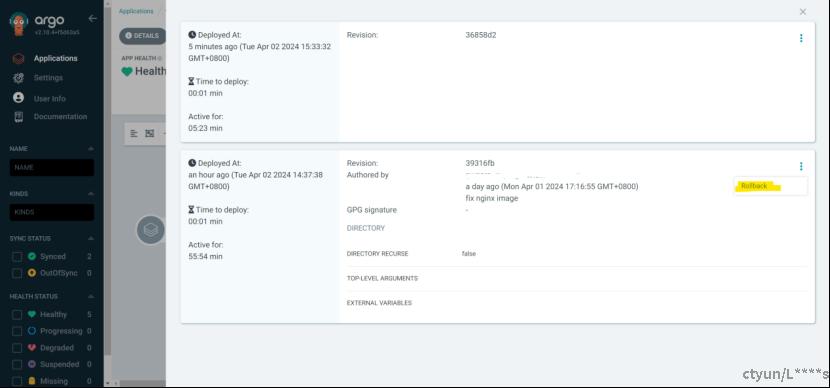Viewport: 830px width, 388px height.
Task: Check the OutOfSync status filter
Action: tap(17, 273)
